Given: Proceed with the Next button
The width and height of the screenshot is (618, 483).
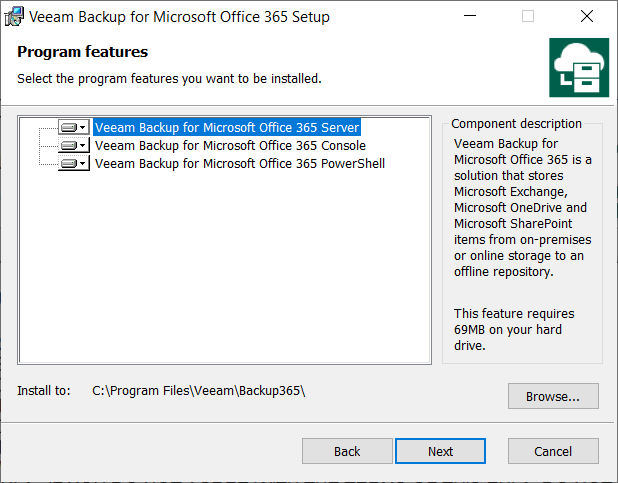Looking at the screenshot, I should point(440,451).
